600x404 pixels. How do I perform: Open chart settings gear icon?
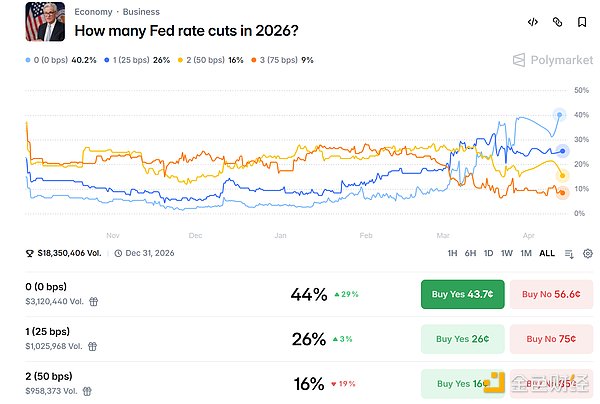(x=587, y=254)
